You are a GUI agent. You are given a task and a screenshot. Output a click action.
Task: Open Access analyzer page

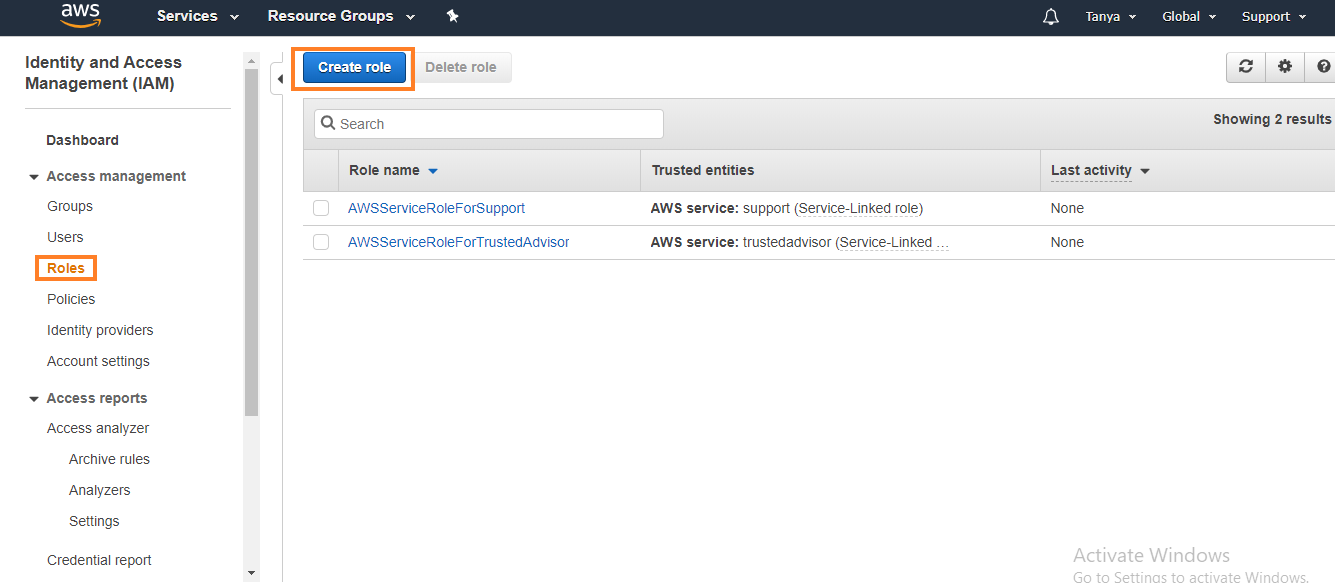[x=98, y=428]
